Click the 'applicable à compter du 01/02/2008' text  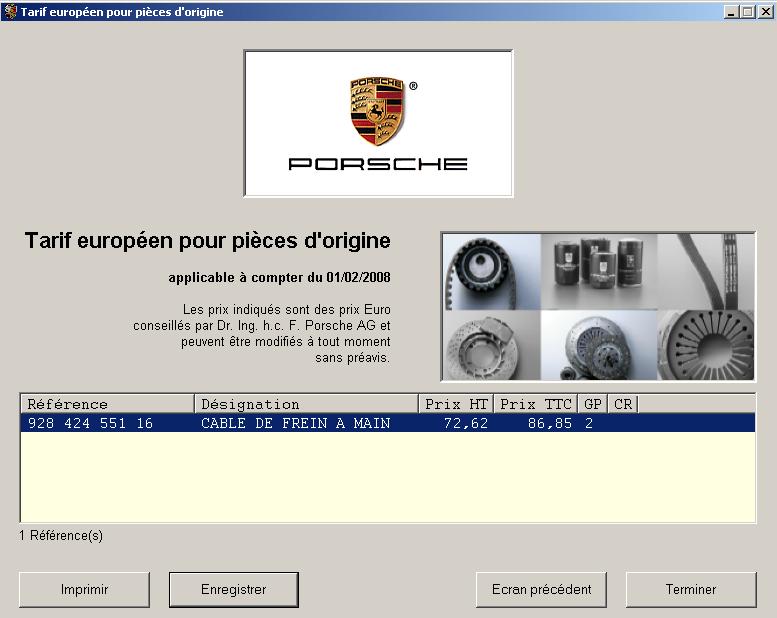pyautogui.click(x=279, y=278)
